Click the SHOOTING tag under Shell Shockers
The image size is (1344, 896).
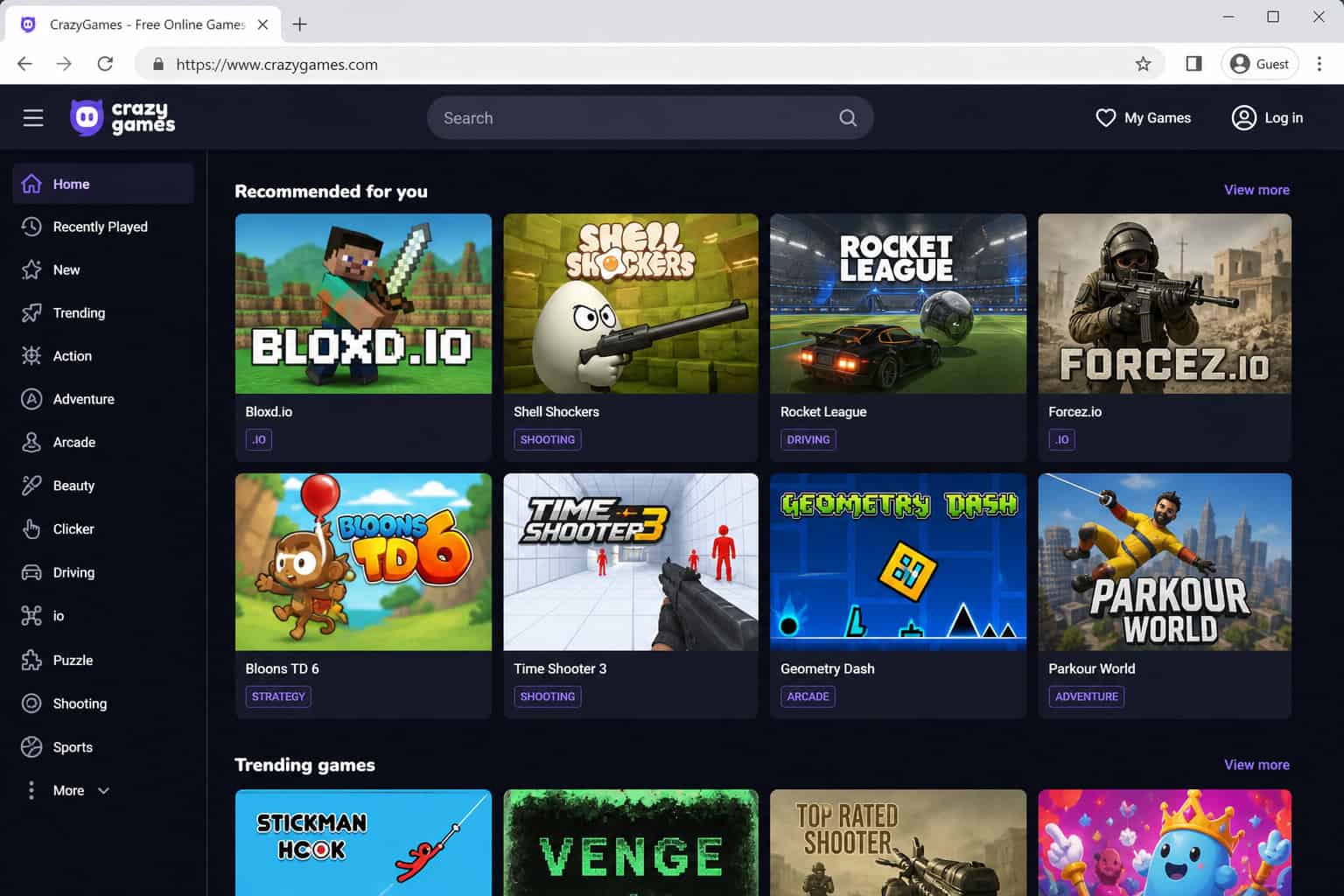(x=548, y=439)
